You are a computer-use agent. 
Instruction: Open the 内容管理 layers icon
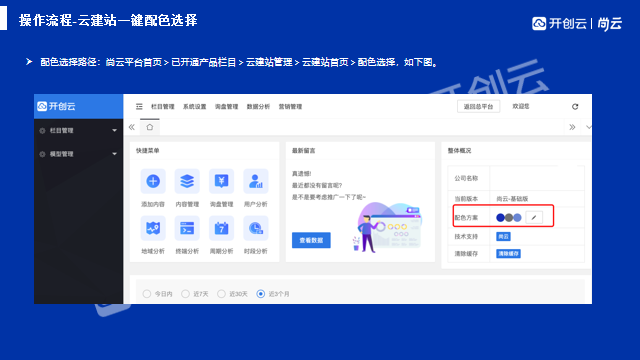point(187,181)
